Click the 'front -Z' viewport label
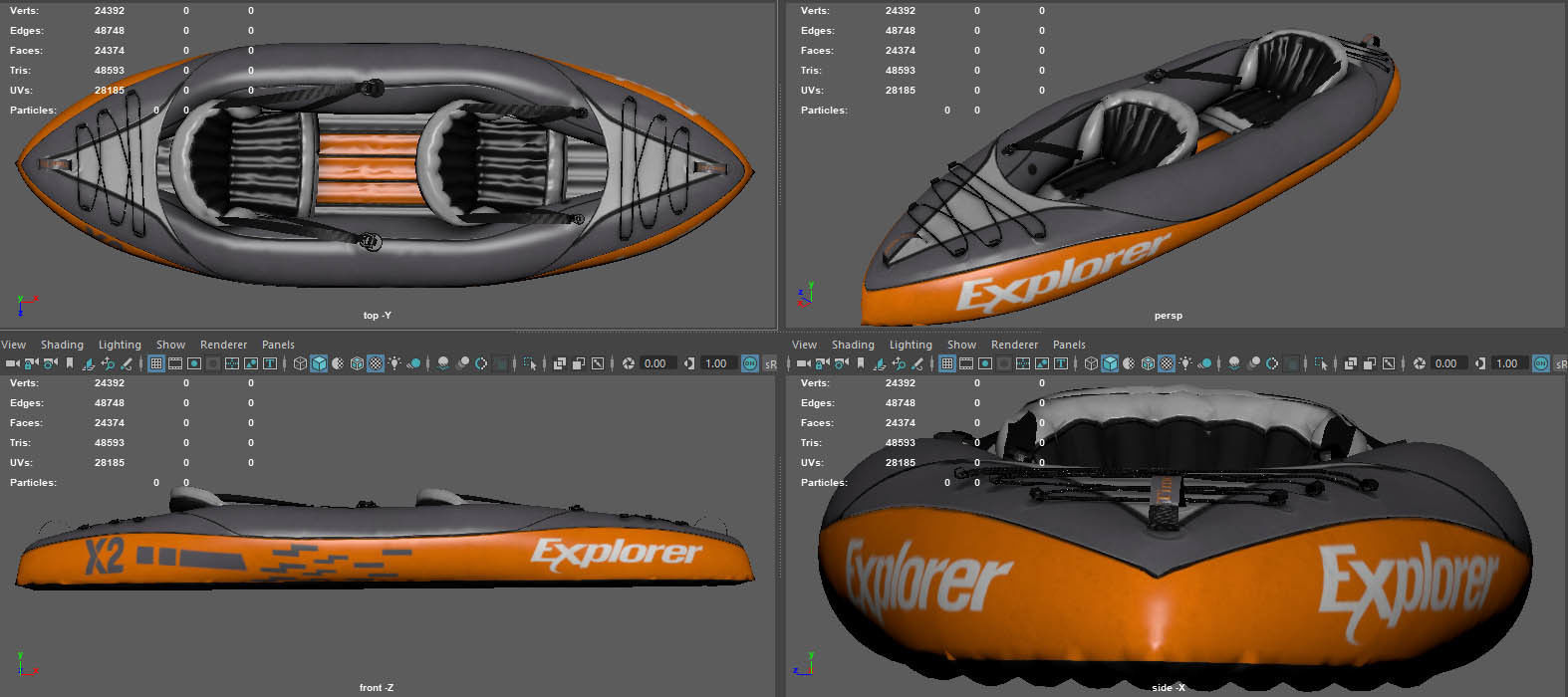This screenshot has height=697, width=1568. [x=377, y=688]
